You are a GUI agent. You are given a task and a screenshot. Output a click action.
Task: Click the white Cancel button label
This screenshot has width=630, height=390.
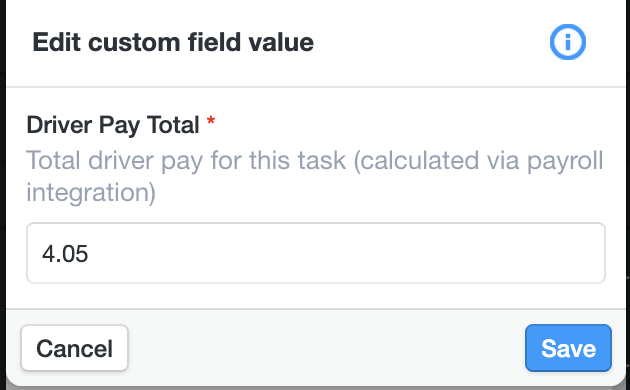click(x=75, y=348)
